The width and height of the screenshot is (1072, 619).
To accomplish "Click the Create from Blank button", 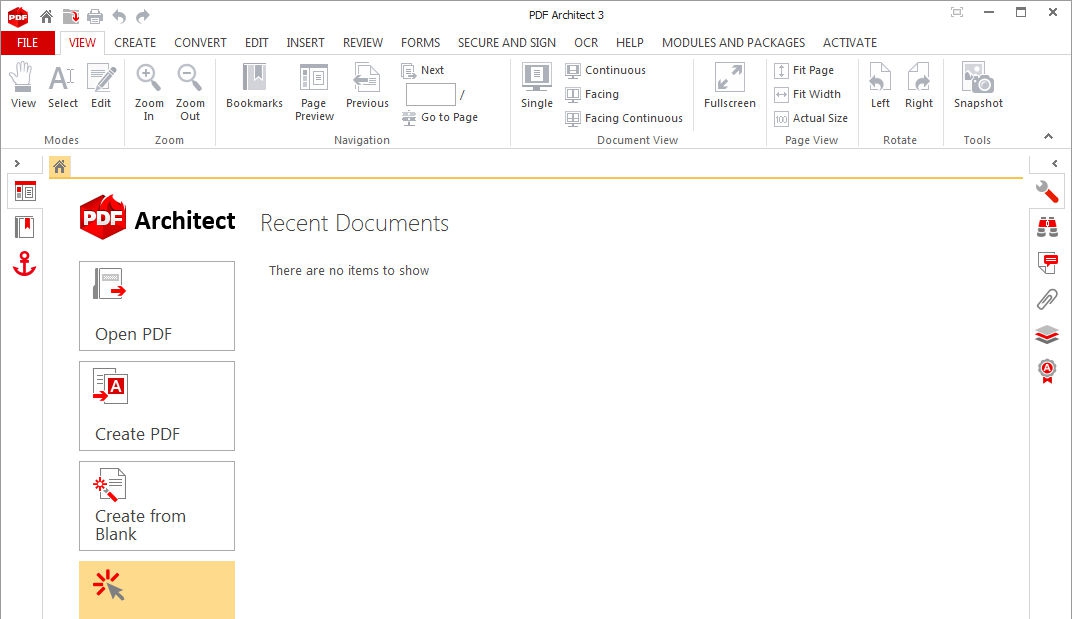I will pyautogui.click(x=156, y=506).
